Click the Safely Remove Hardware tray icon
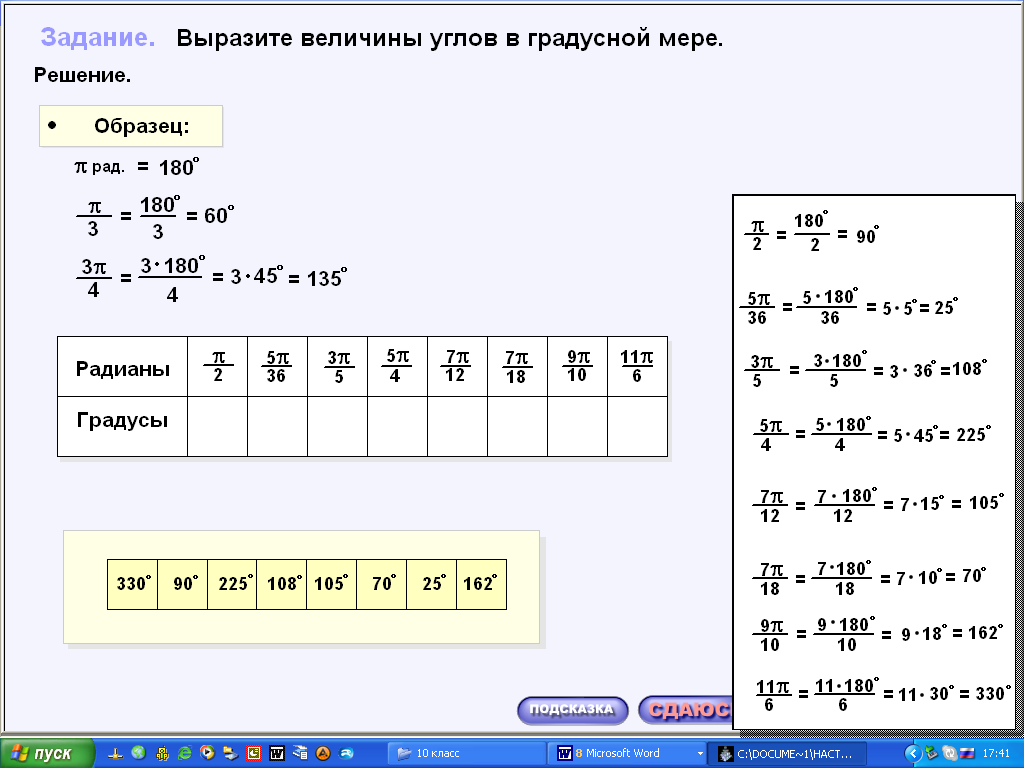Screen dimensions: 1024x768 [931, 754]
